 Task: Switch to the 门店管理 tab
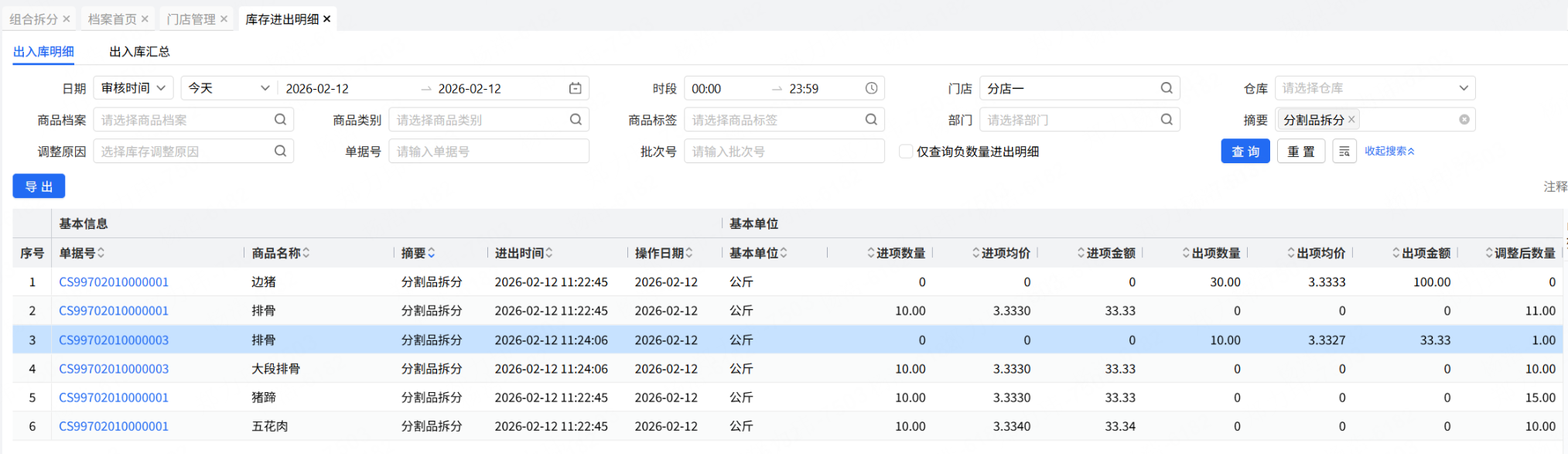click(x=191, y=19)
